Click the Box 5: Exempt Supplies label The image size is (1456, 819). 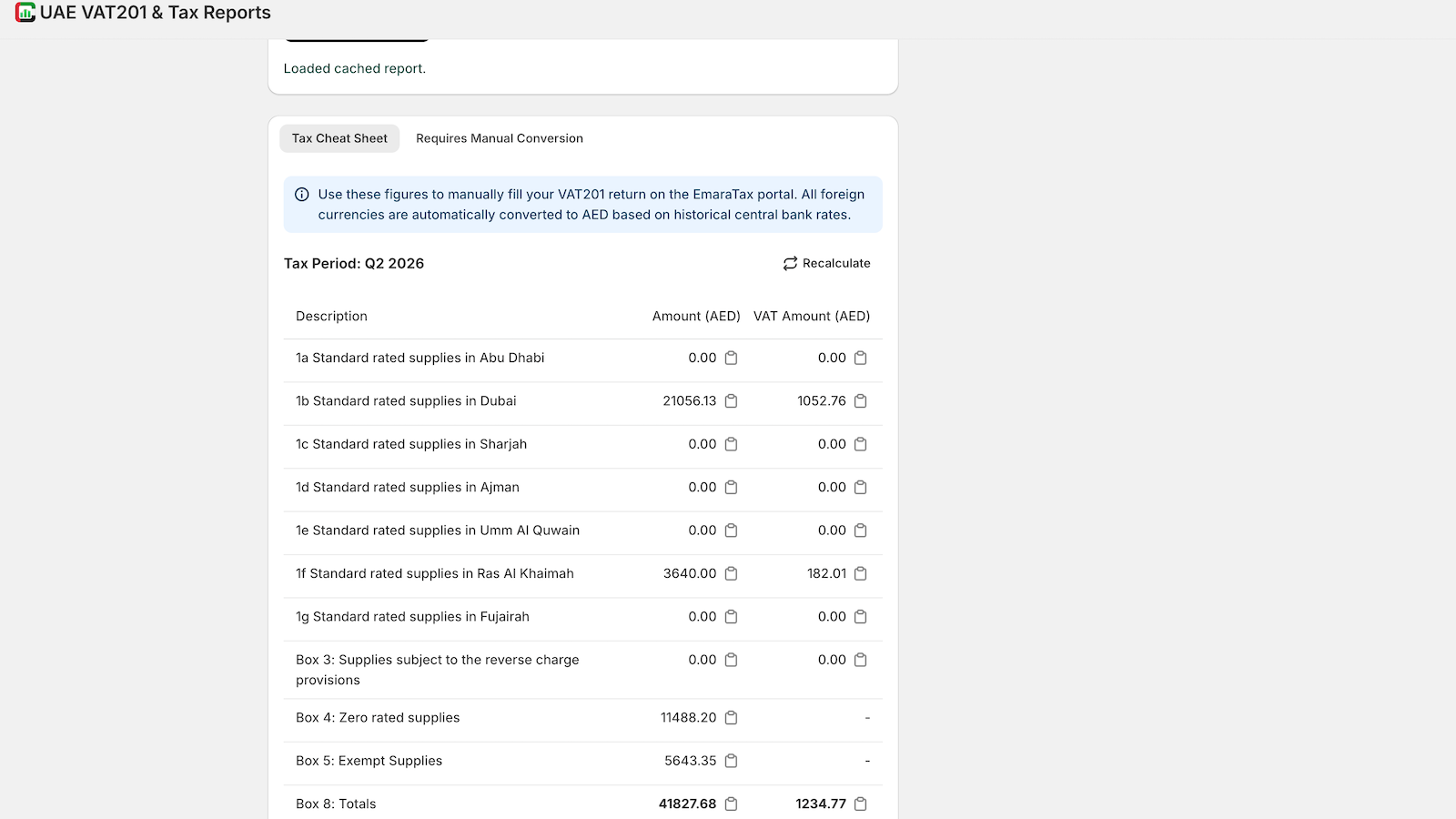[369, 761]
